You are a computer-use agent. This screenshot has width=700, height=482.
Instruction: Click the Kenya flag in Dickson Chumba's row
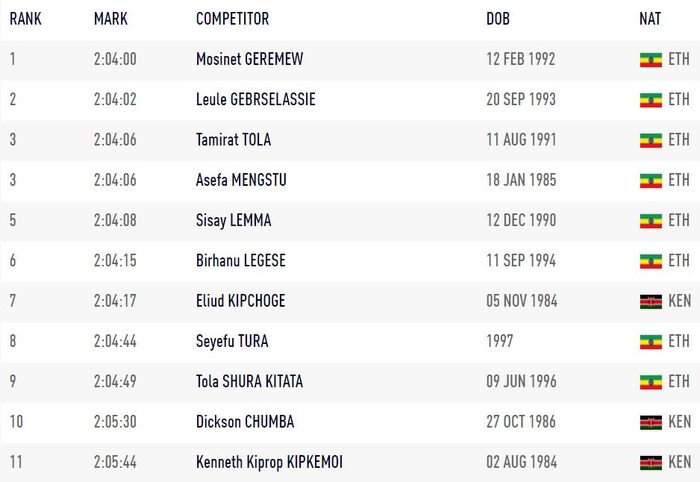pyautogui.click(x=651, y=422)
